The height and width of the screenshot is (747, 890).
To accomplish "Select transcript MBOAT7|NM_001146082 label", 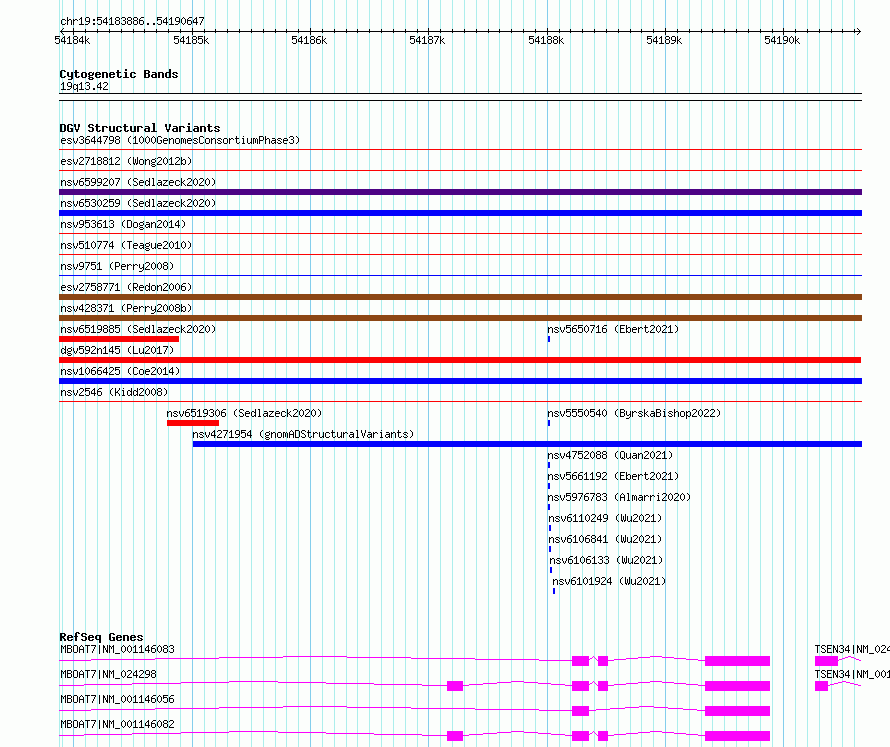I will (x=117, y=724).
